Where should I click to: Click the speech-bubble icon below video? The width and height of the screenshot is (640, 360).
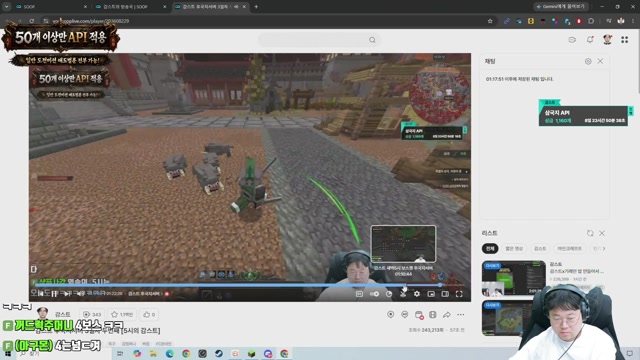(404, 314)
